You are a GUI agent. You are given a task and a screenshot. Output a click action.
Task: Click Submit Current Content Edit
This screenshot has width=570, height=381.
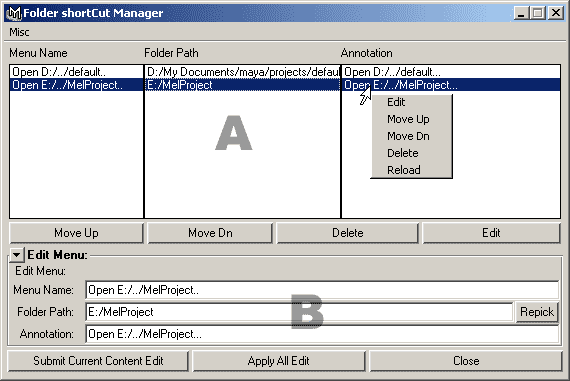tap(98, 361)
